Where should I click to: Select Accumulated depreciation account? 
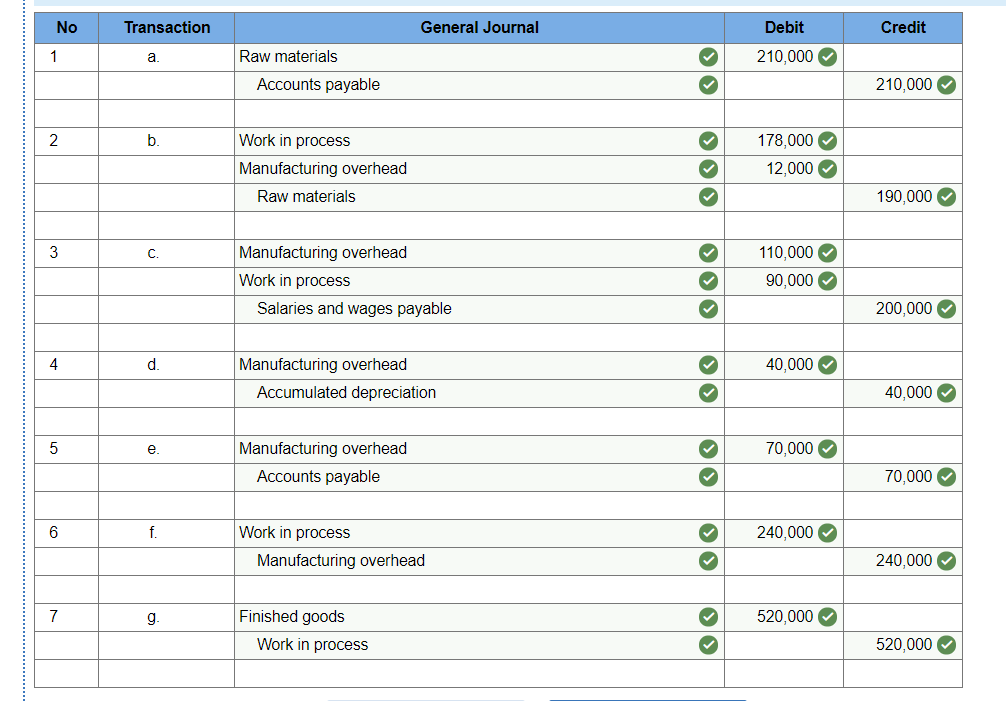479,393
